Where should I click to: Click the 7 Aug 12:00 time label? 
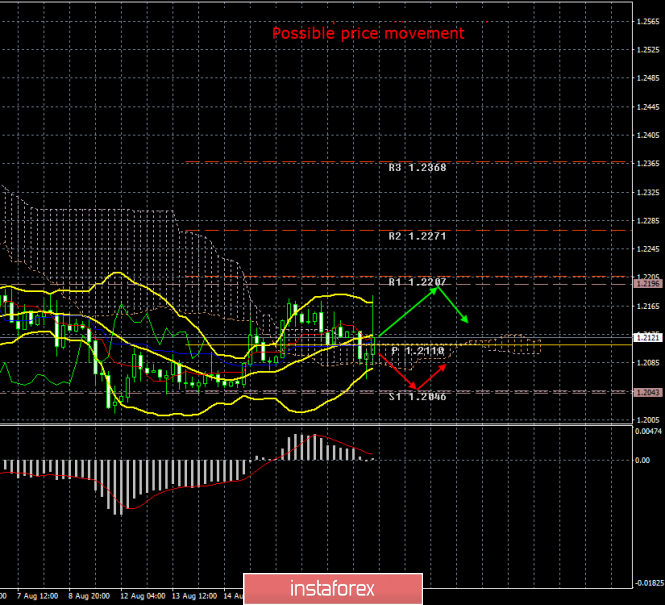pos(38,596)
